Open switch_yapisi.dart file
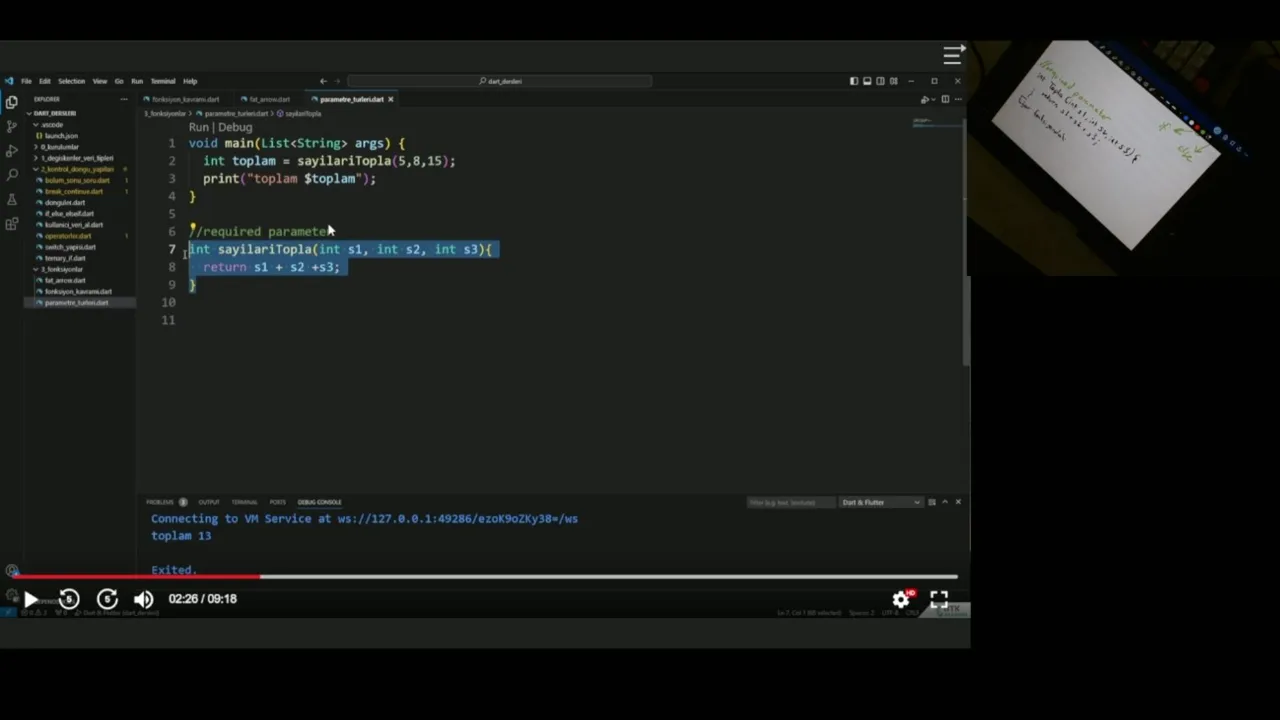The width and height of the screenshot is (1280, 720). [70, 247]
